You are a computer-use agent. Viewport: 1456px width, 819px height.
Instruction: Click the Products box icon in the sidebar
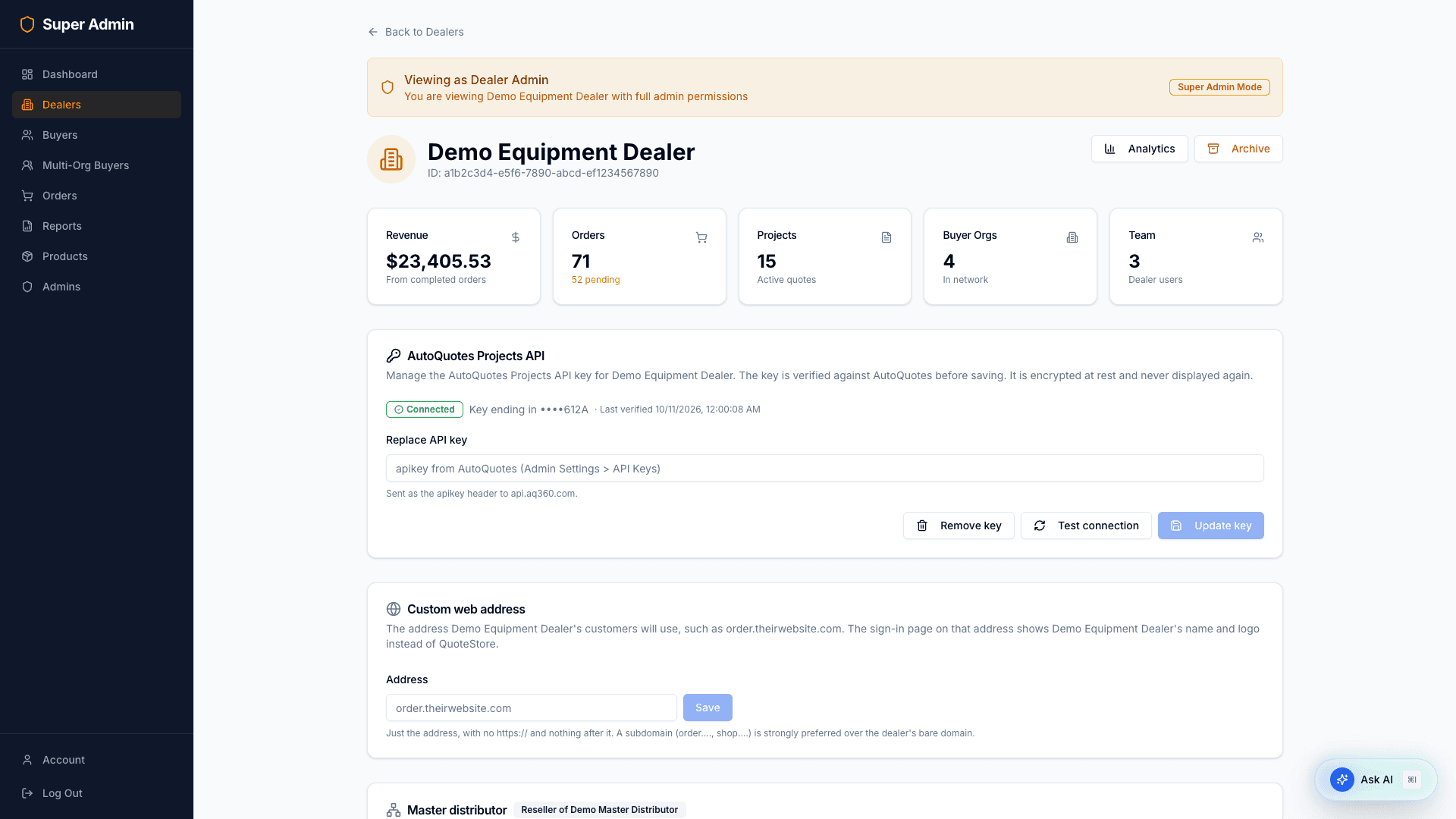(27, 256)
